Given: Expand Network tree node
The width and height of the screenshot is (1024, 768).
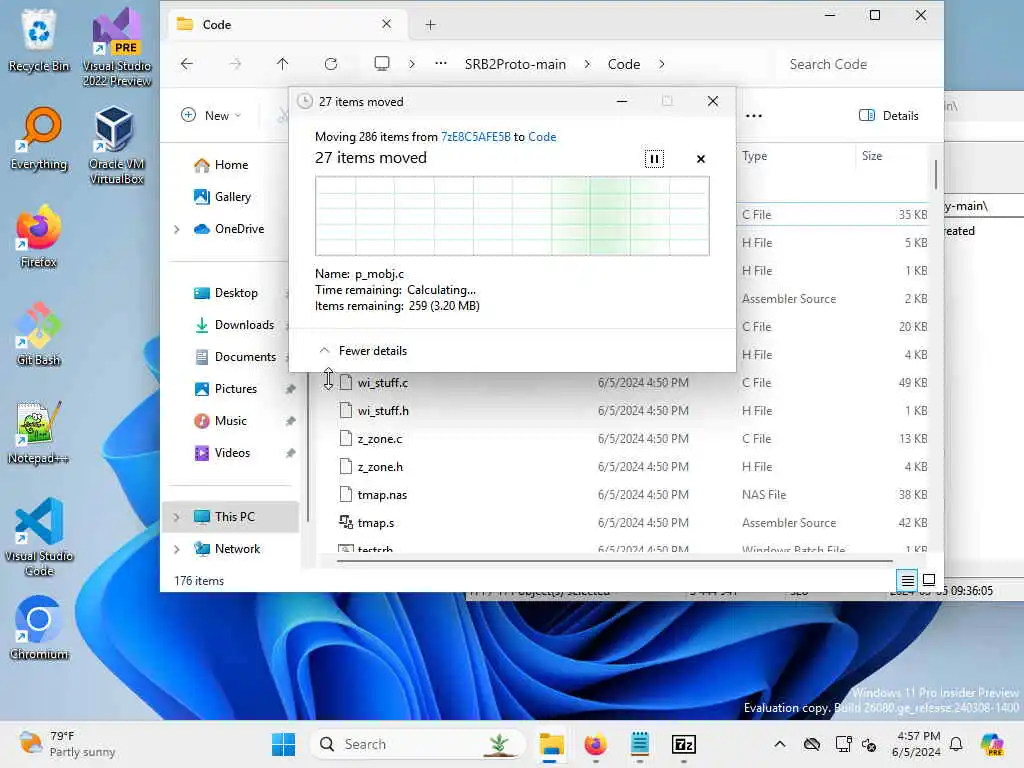Looking at the screenshot, I should click(176, 549).
